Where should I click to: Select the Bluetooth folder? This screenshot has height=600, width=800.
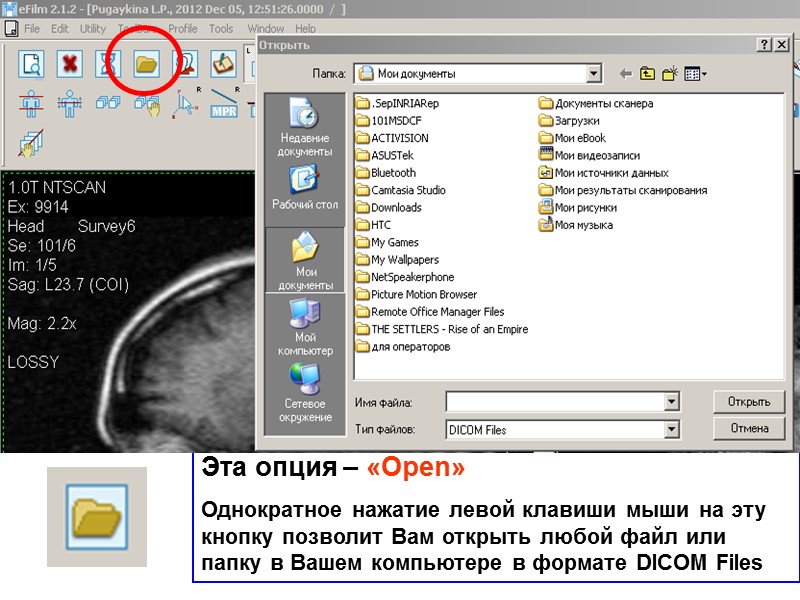pyautogui.click(x=386, y=172)
